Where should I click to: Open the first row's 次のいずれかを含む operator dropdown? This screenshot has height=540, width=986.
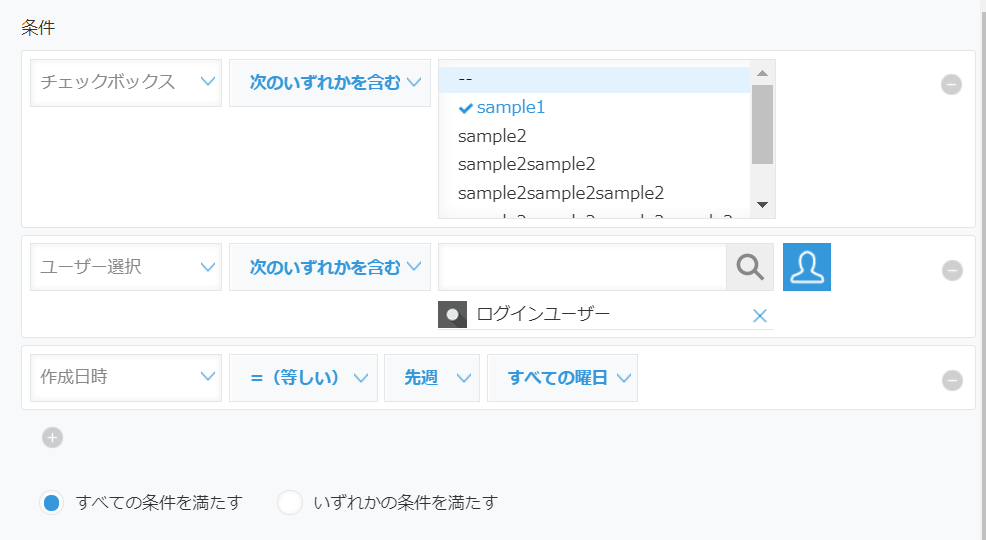330,82
